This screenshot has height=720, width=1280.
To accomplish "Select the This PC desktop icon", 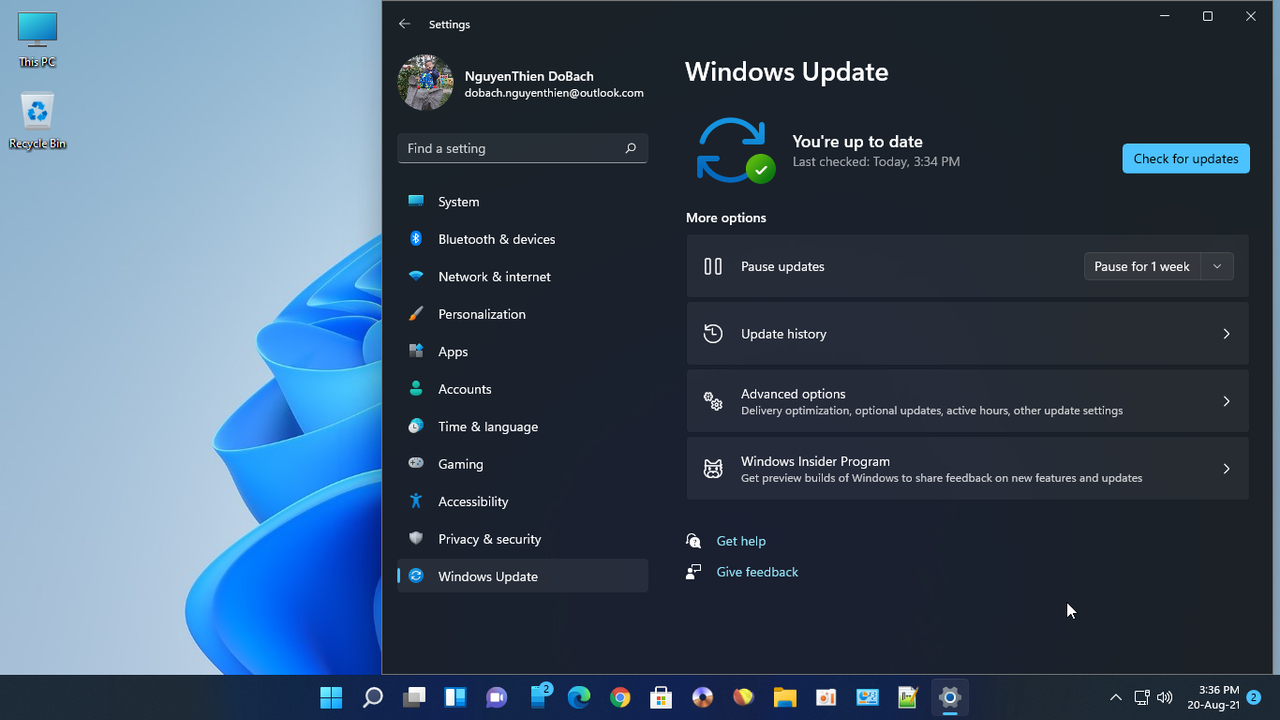I will [37, 40].
